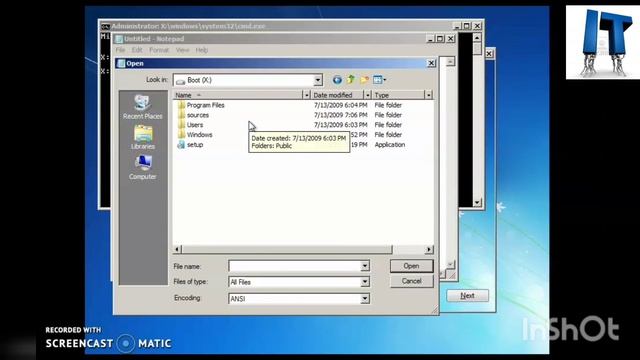Click the Open button
This screenshot has width=640, height=360.
coord(411,266)
